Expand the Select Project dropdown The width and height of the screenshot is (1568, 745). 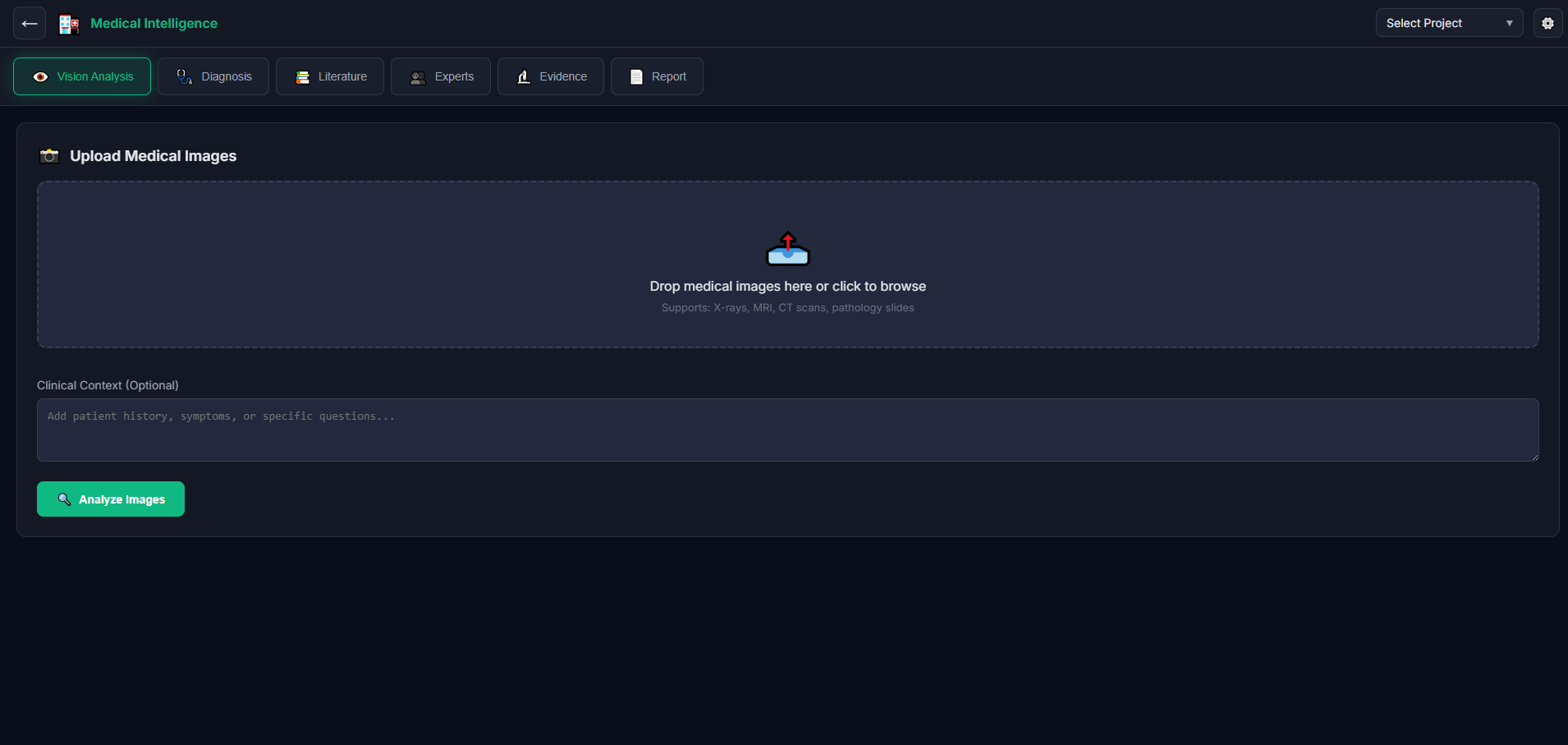click(x=1448, y=24)
